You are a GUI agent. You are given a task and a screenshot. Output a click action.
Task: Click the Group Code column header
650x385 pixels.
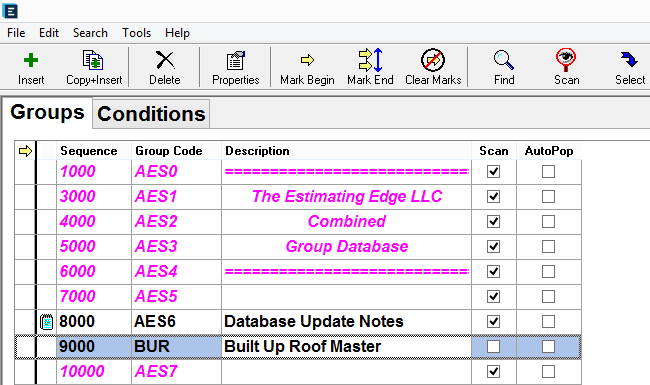tap(177, 151)
